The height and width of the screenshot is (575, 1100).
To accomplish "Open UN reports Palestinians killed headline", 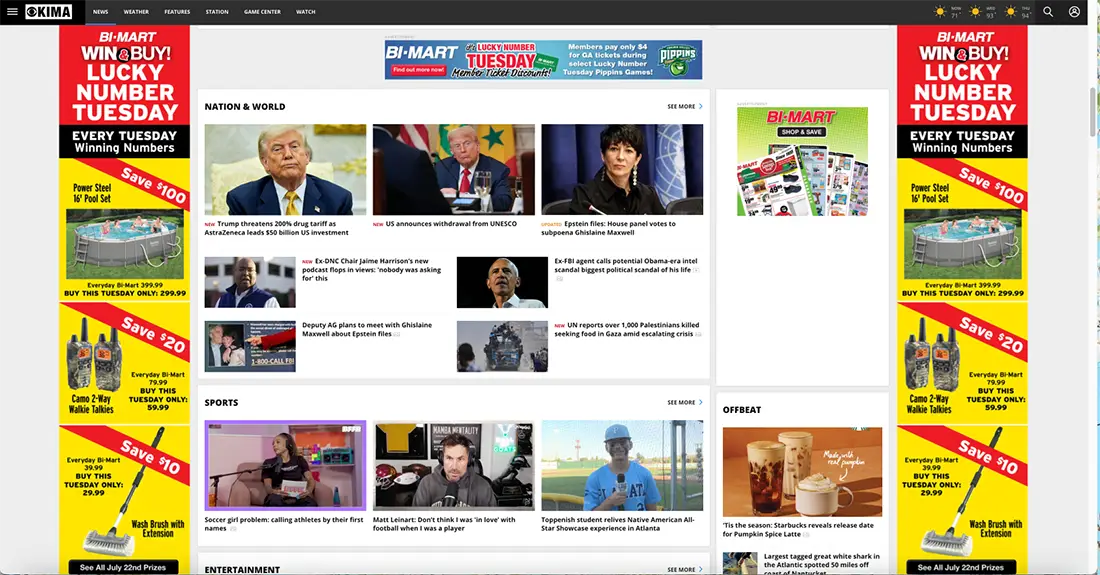I will click(626, 330).
